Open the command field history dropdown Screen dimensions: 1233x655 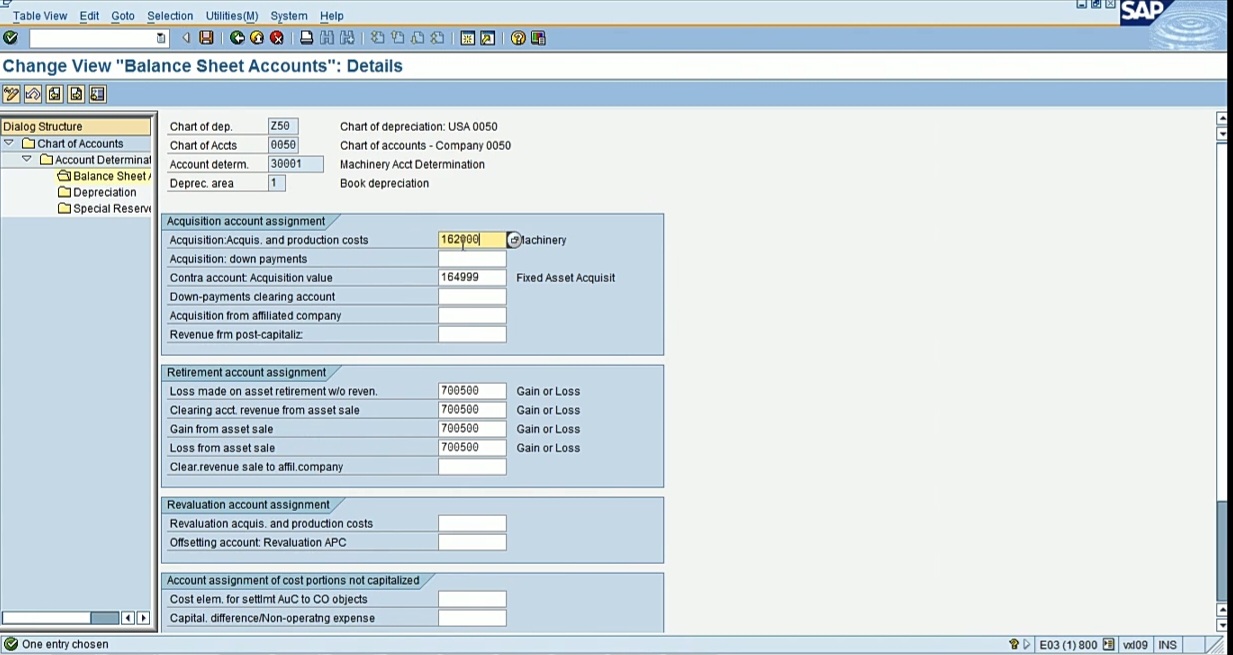pyautogui.click(x=161, y=38)
